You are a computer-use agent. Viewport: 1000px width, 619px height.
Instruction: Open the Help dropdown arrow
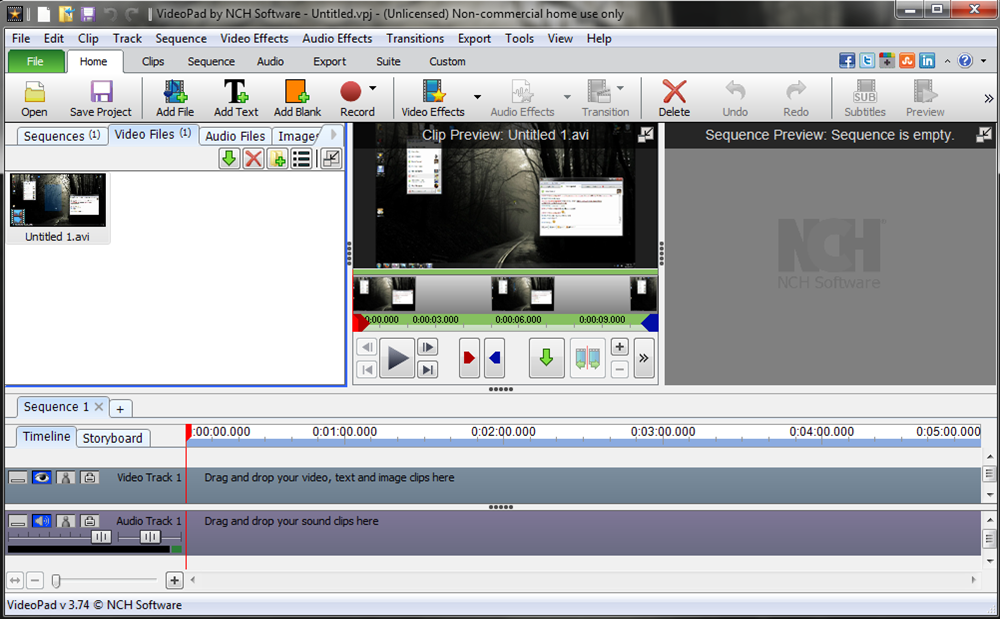click(983, 61)
